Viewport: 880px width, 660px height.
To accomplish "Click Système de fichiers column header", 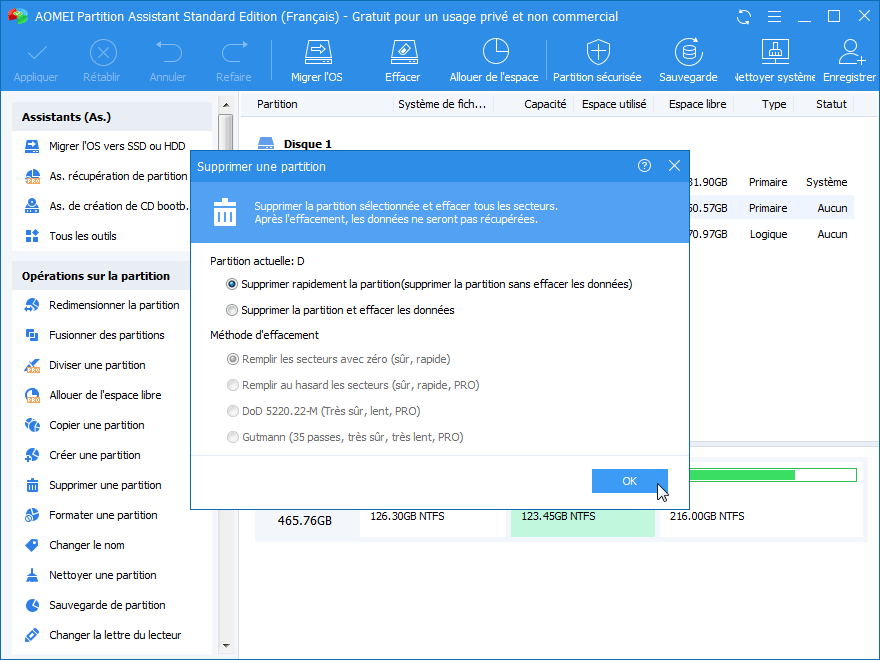I will [442, 104].
